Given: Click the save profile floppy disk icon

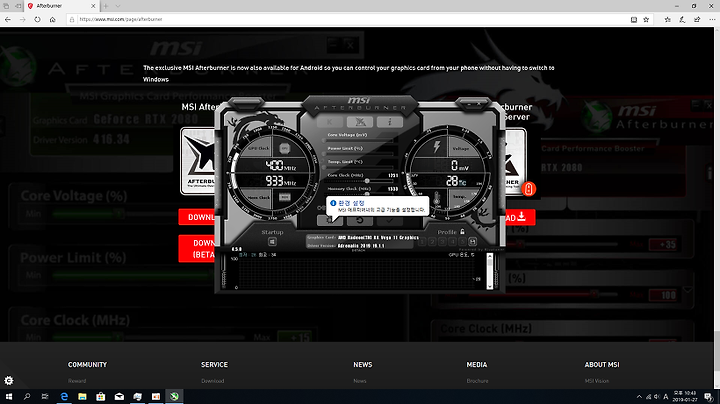Looking at the screenshot, I should point(472,241).
